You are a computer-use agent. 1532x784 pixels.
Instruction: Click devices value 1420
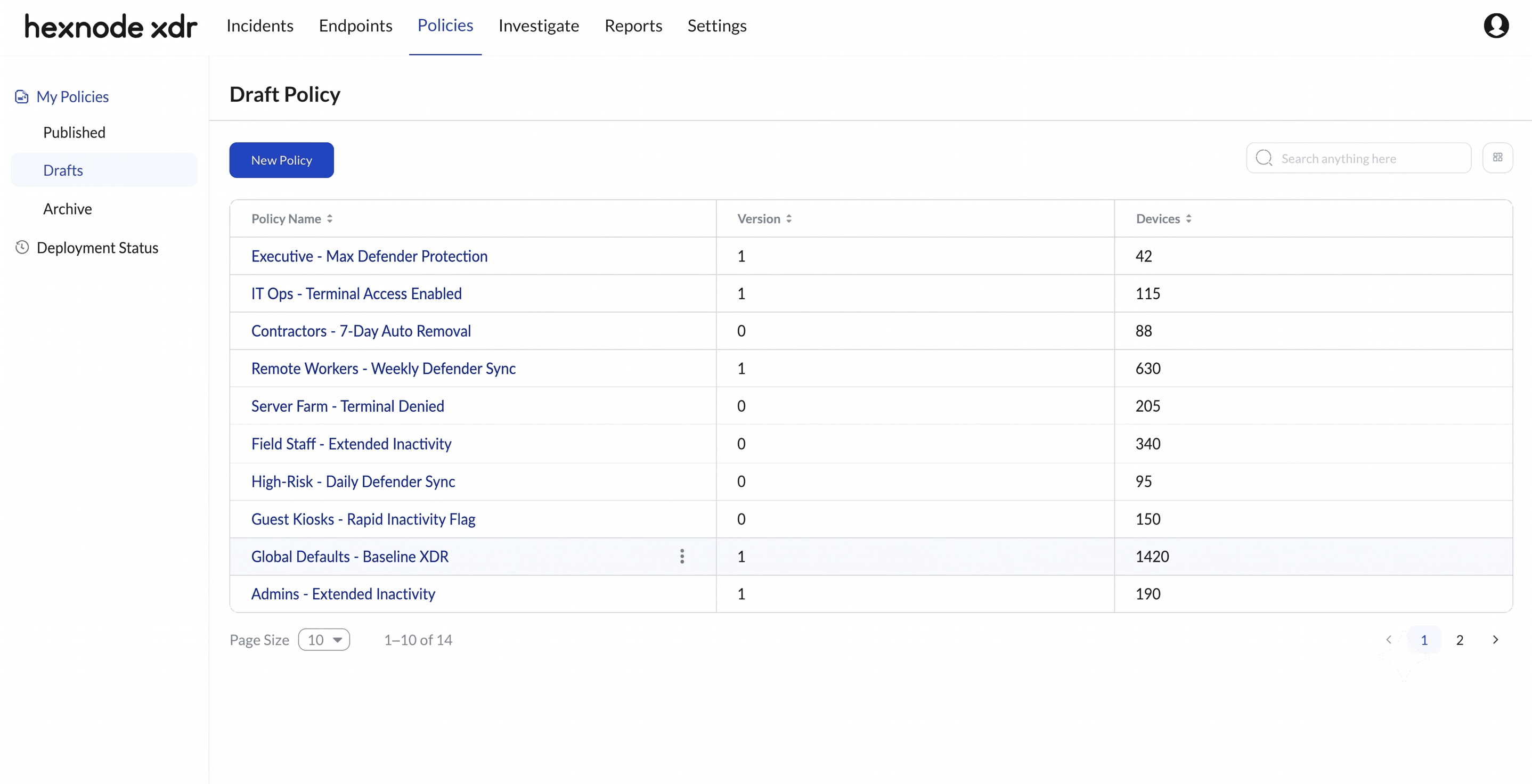[x=1152, y=556]
